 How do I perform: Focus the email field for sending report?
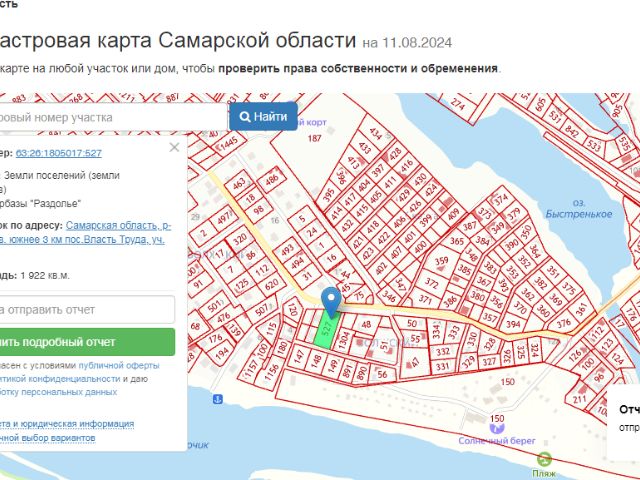87,310
